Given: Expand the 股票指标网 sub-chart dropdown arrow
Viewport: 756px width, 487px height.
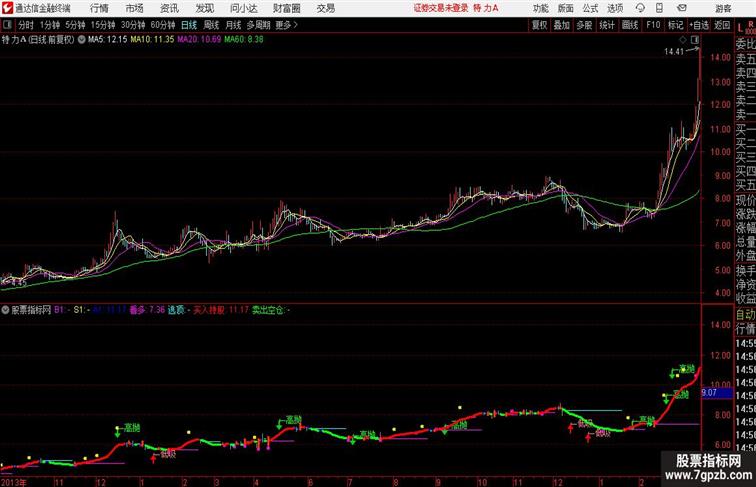Looking at the screenshot, I should (x=5, y=310).
